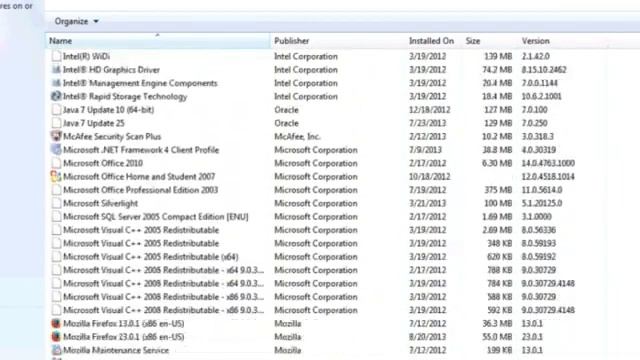Screen dimensions: 640x360
Task: Select the Intel(R) WiDi entry name
Action: [x=86, y=56]
